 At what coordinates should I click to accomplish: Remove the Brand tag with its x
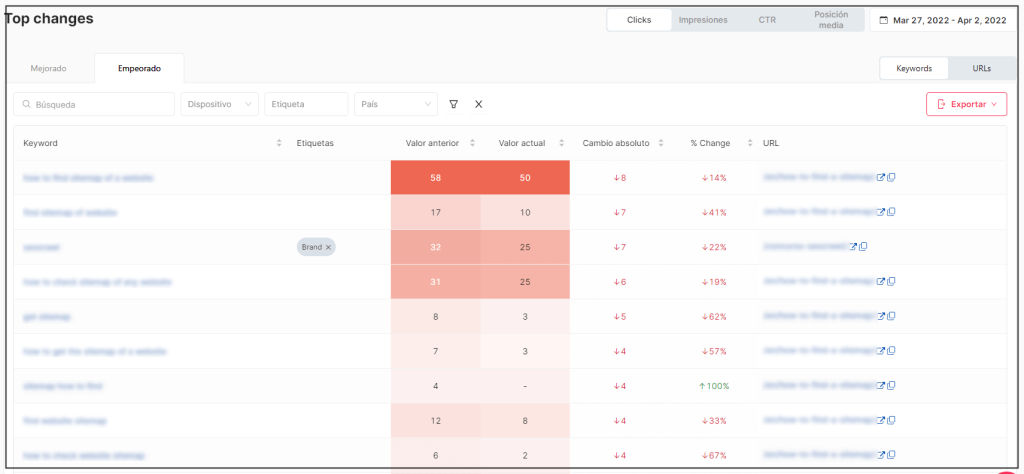pos(328,247)
